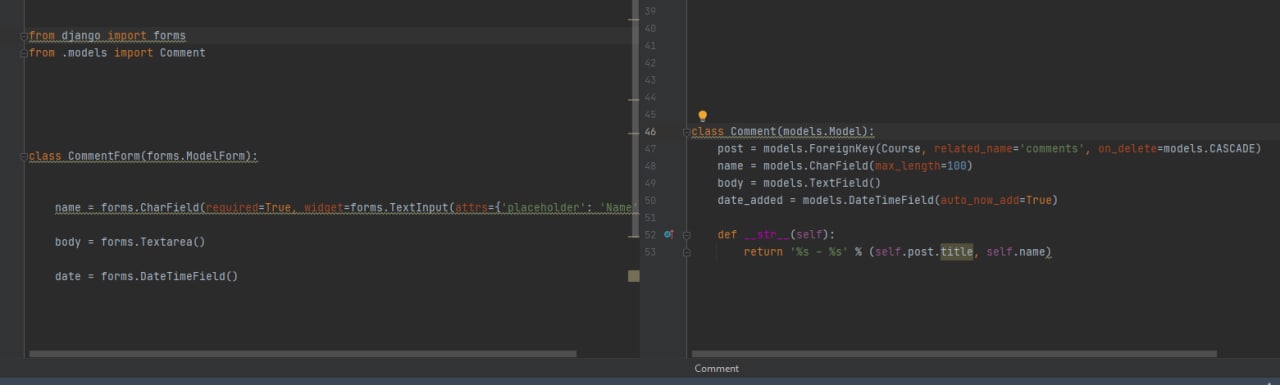Click the highlighted 'title' attribute in the return line
The image size is (1280, 385).
tap(956, 252)
